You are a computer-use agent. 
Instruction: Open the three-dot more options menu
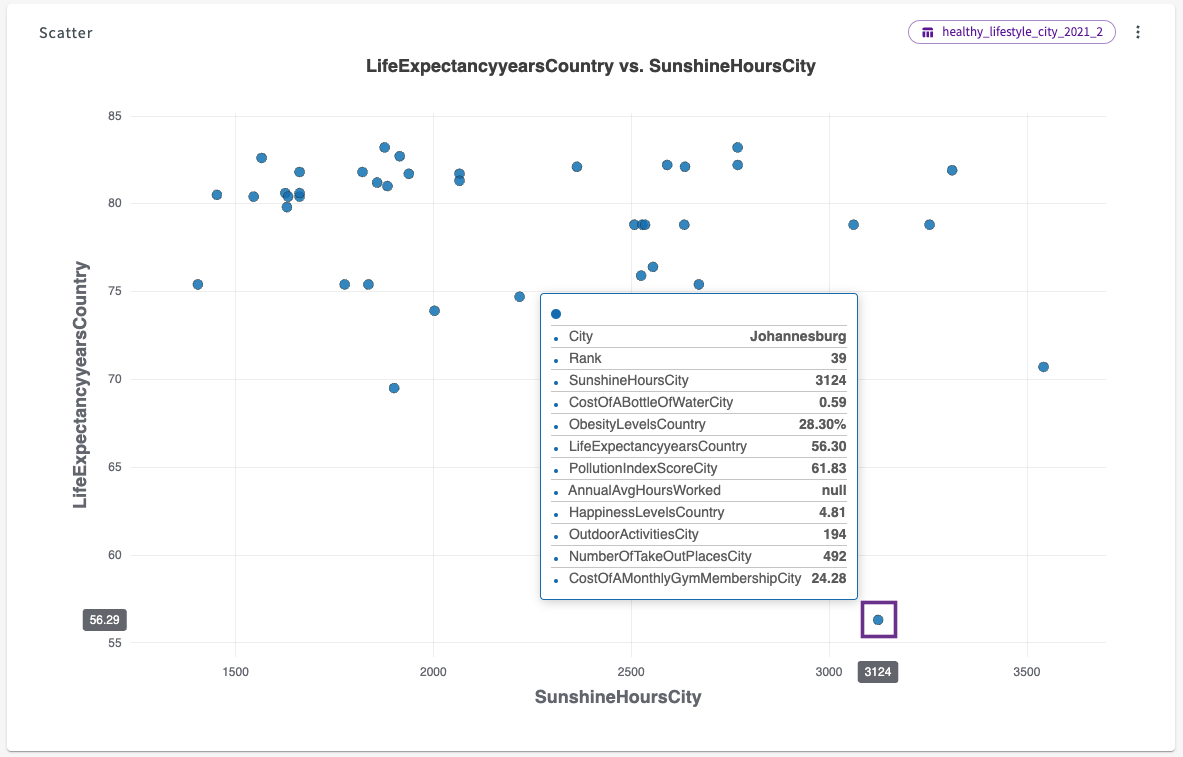click(1138, 32)
